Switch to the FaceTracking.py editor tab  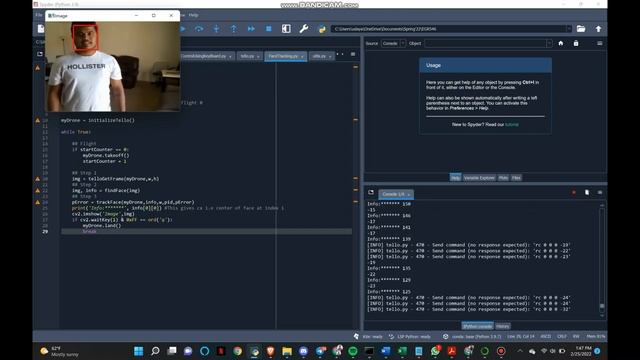285,56
